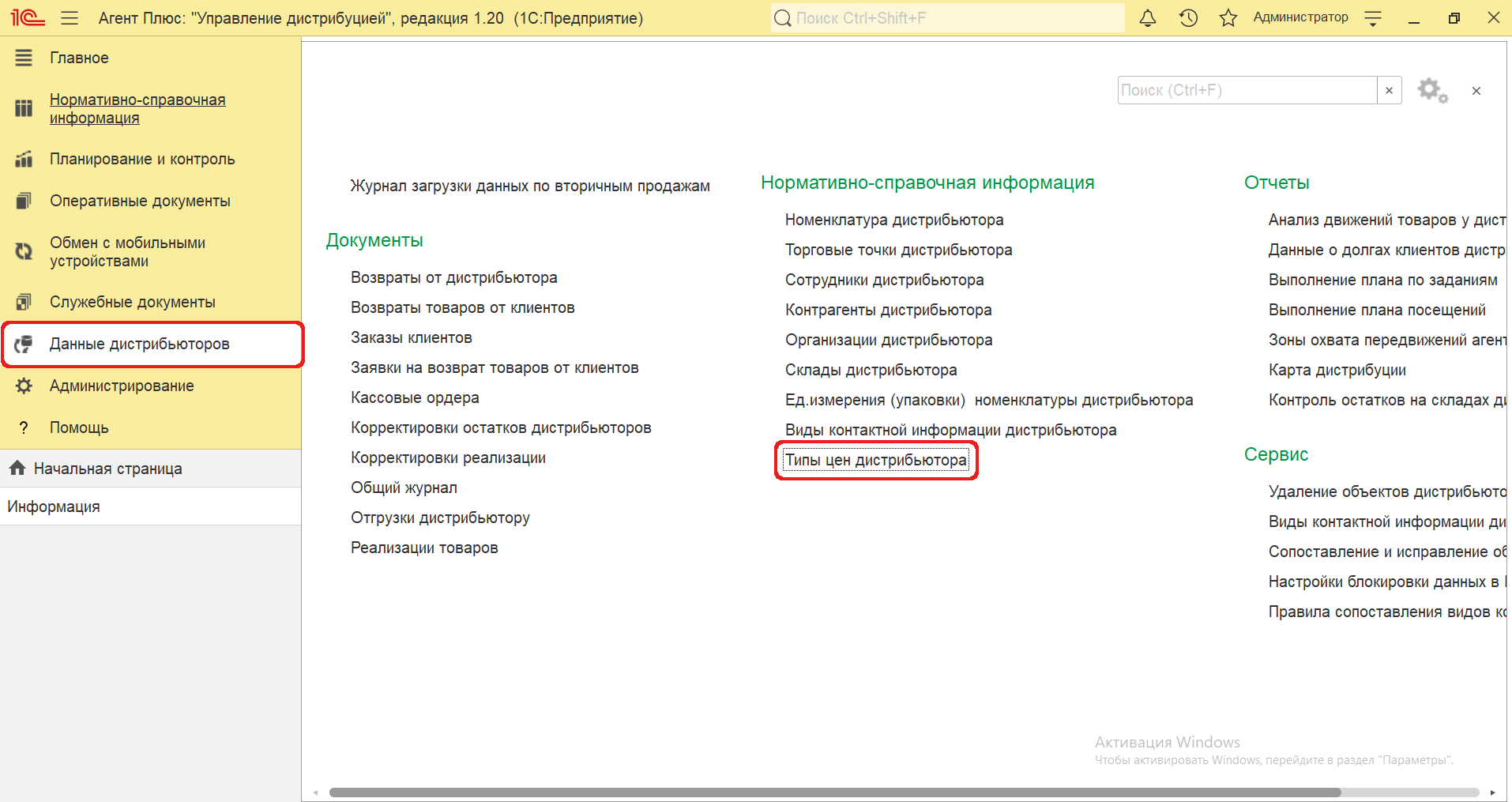Click the Оперативные документы icon
This screenshot has width=1512, height=802.
point(24,201)
